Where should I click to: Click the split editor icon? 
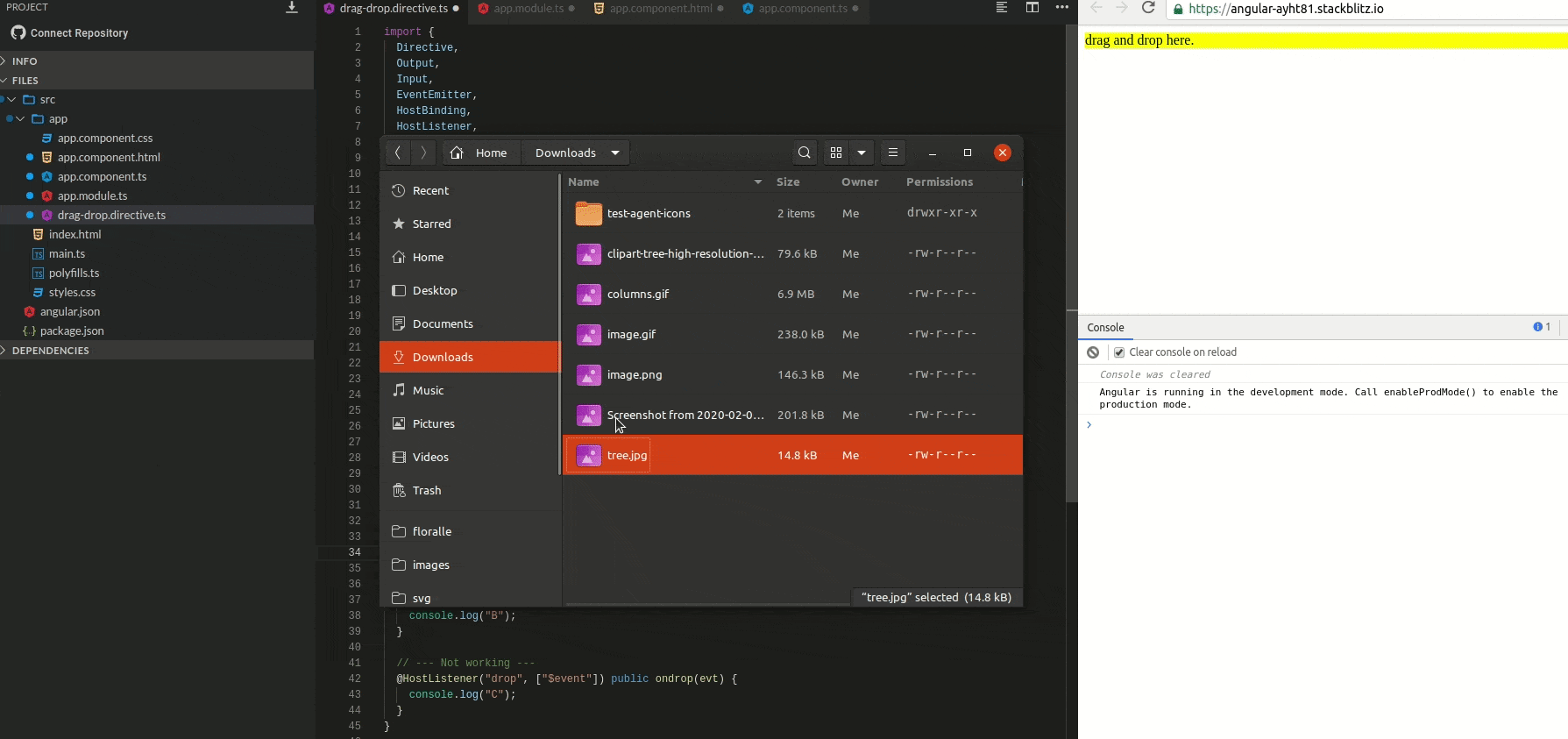point(1032,7)
